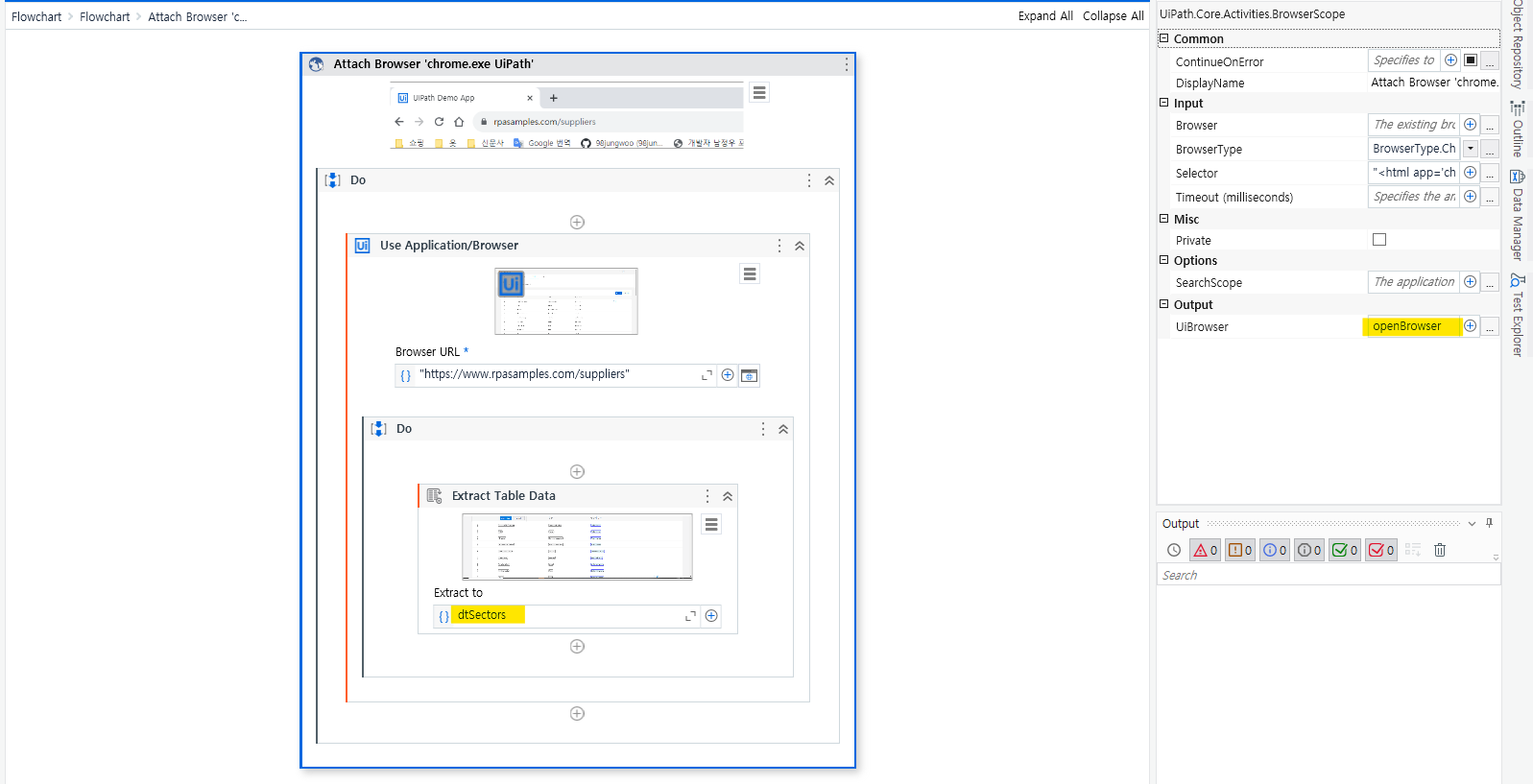1533x784 pixels.
Task: Click the Output panel Search box
Action: point(1329,575)
